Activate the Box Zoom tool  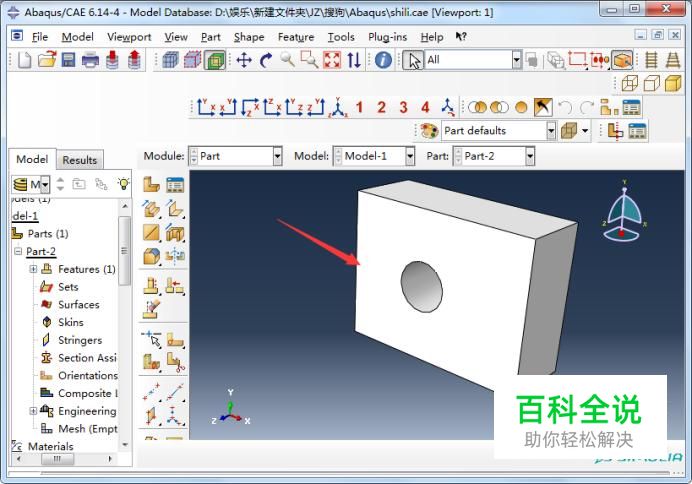(309, 60)
